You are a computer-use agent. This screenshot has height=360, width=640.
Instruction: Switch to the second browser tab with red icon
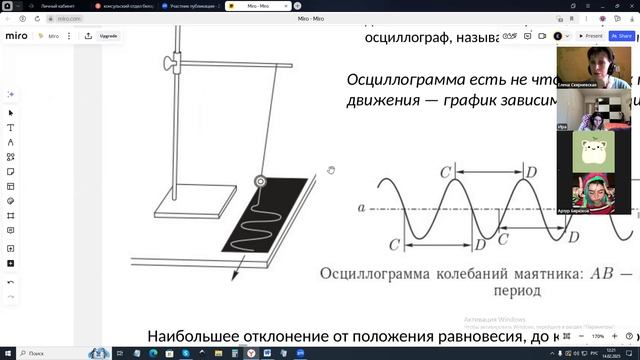click(x=124, y=6)
